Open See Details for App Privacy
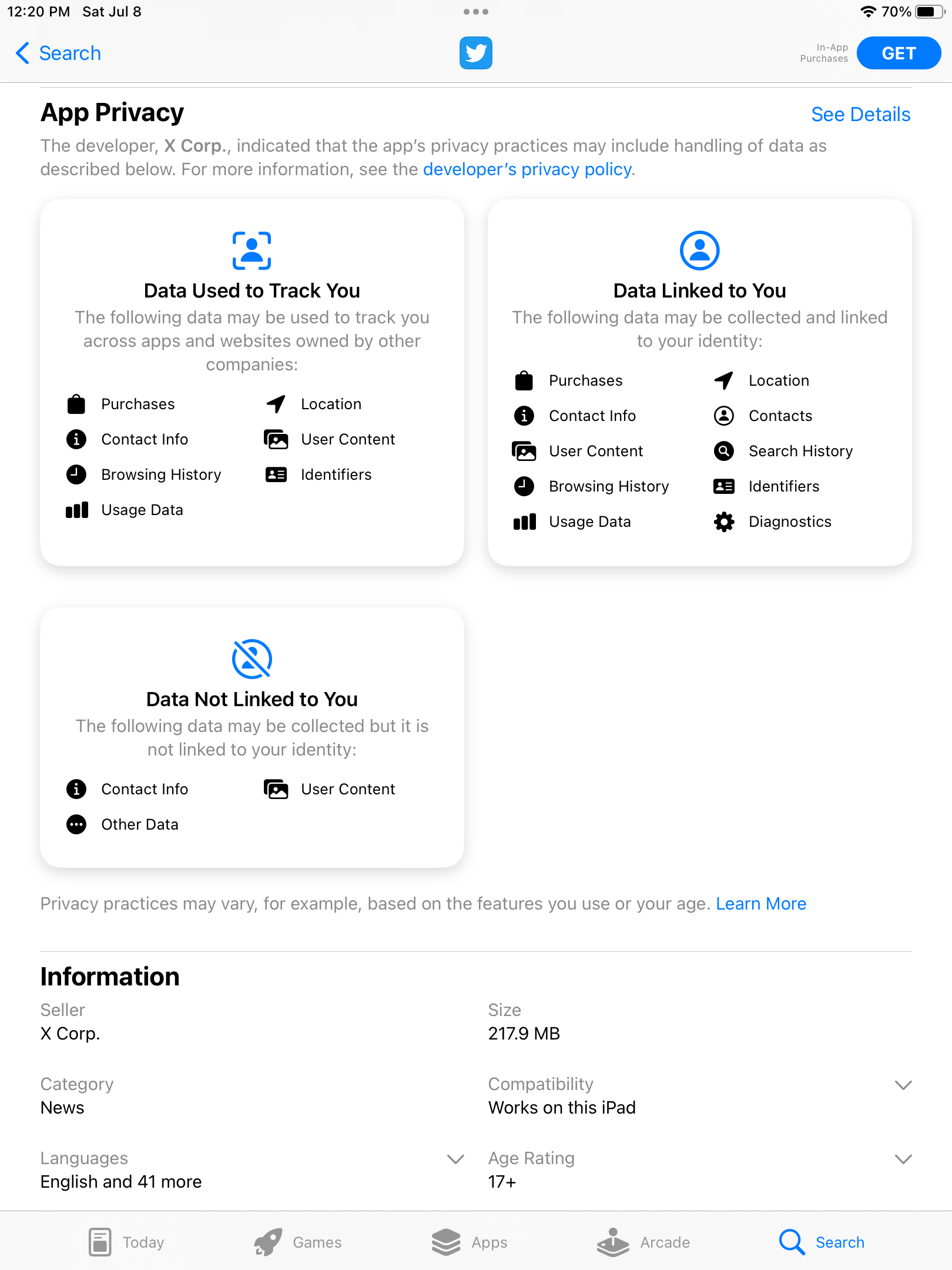Viewport: 952px width, 1270px height. (860, 114)
